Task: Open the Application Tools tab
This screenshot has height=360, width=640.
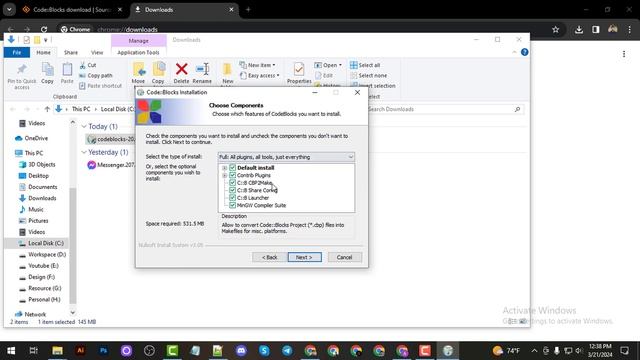Action: [138, 52]
